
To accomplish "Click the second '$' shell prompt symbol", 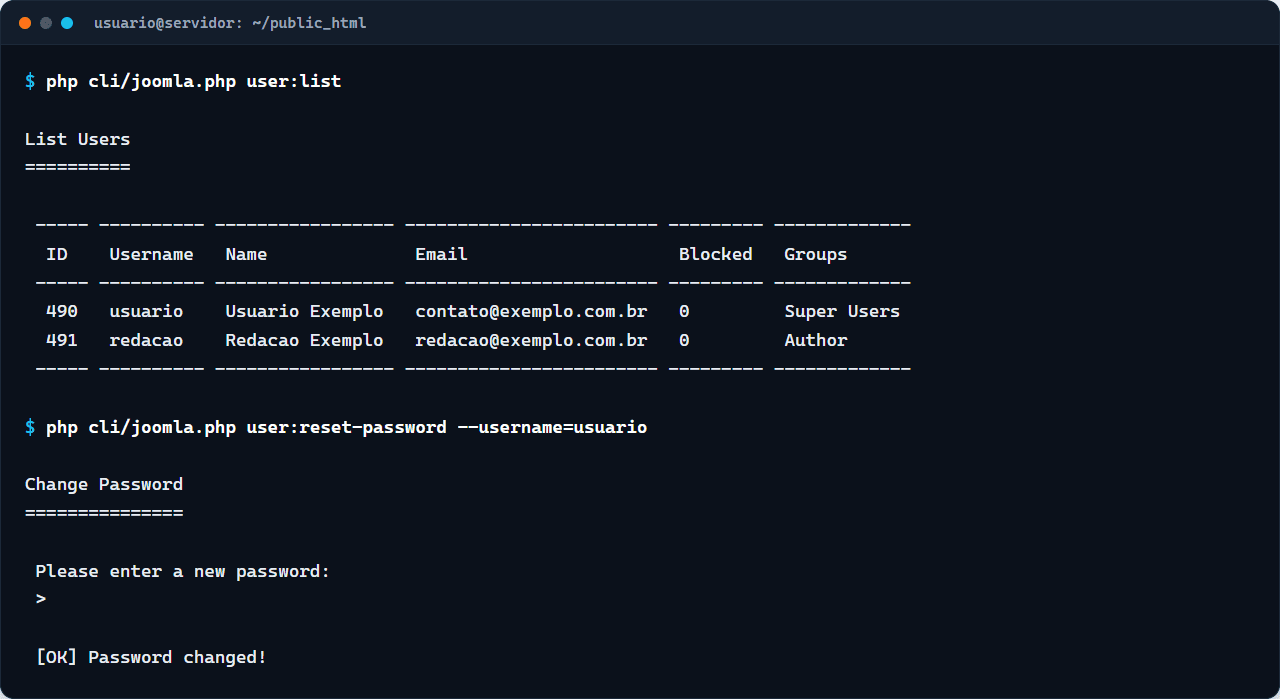I will pyautogui.click(x=30, y=427).
